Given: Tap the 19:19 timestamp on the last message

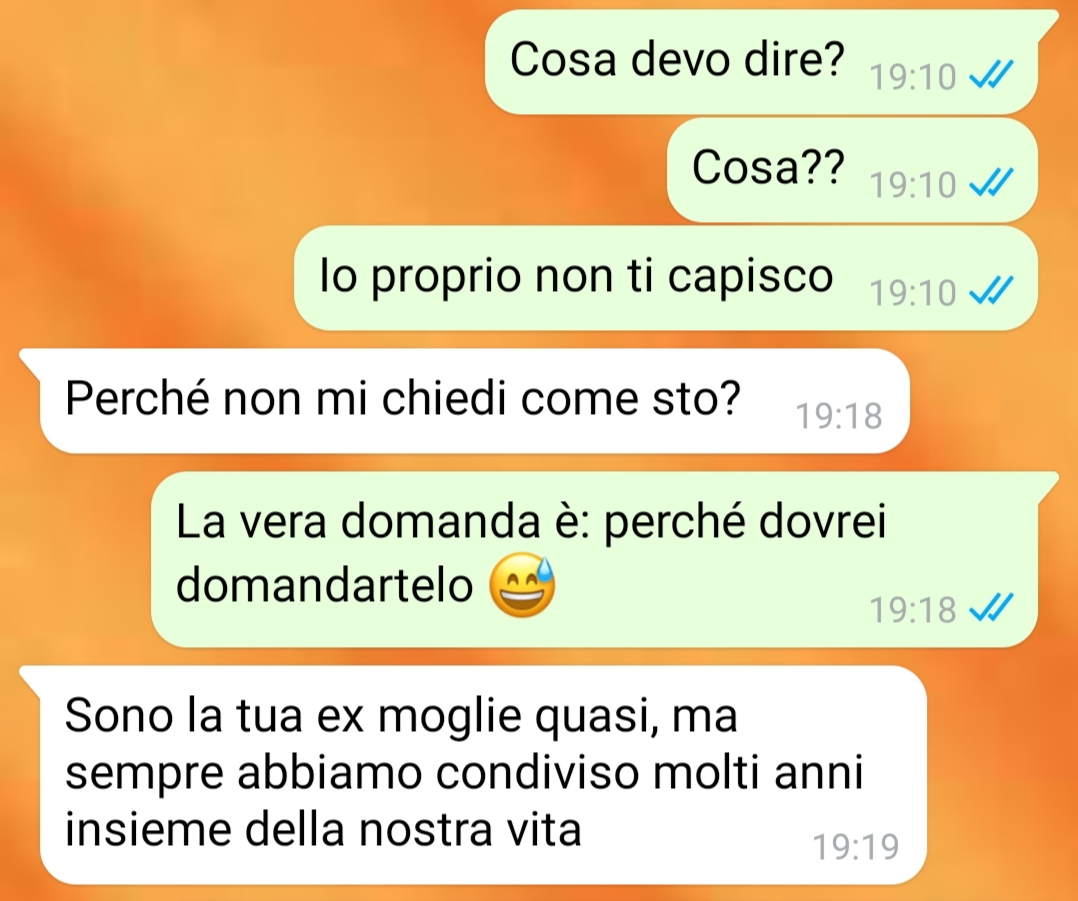Looking at the screenshot, I should [x=856, y=847].
